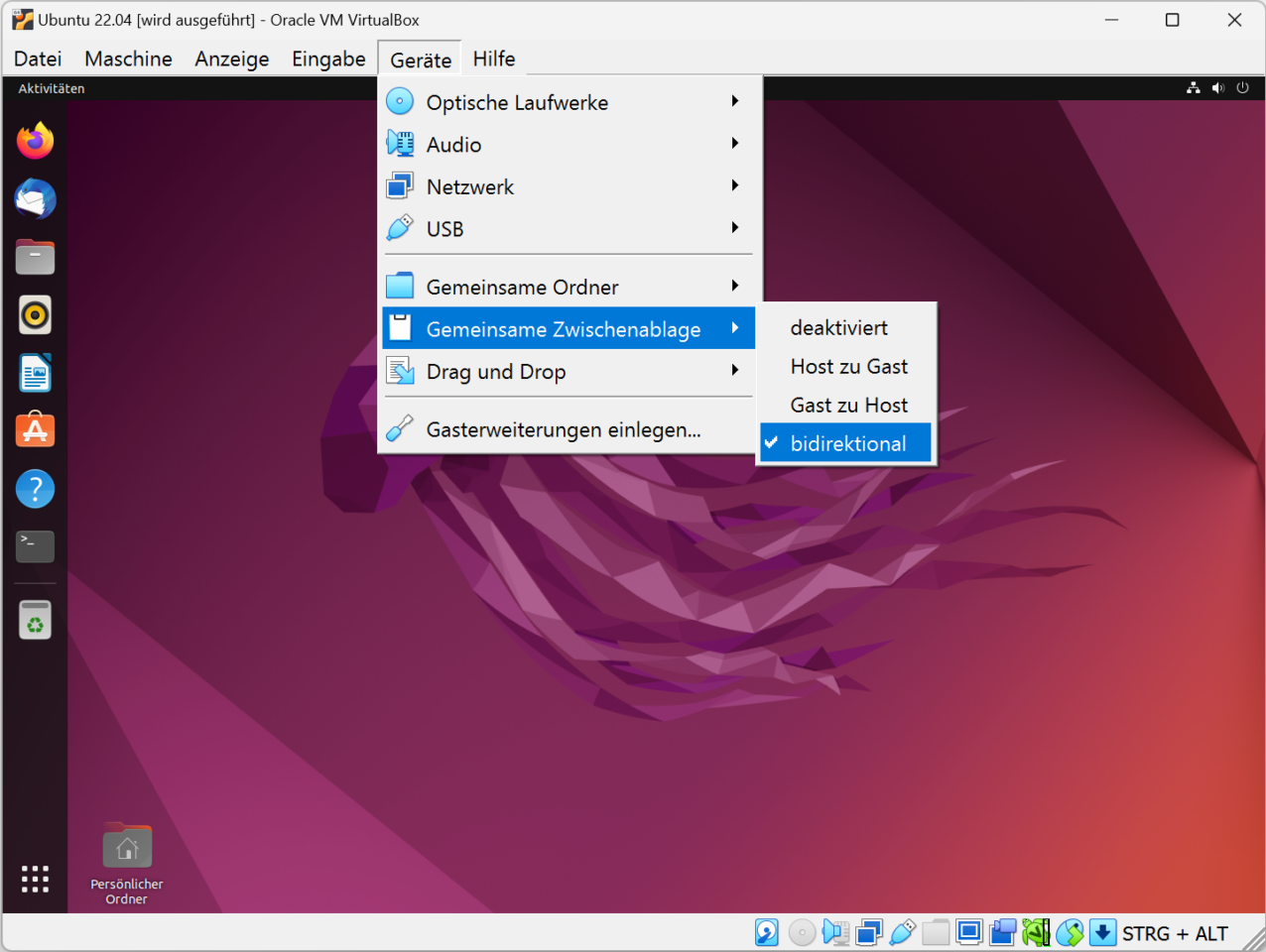Open the Hilfe menu

click(493, 59)
